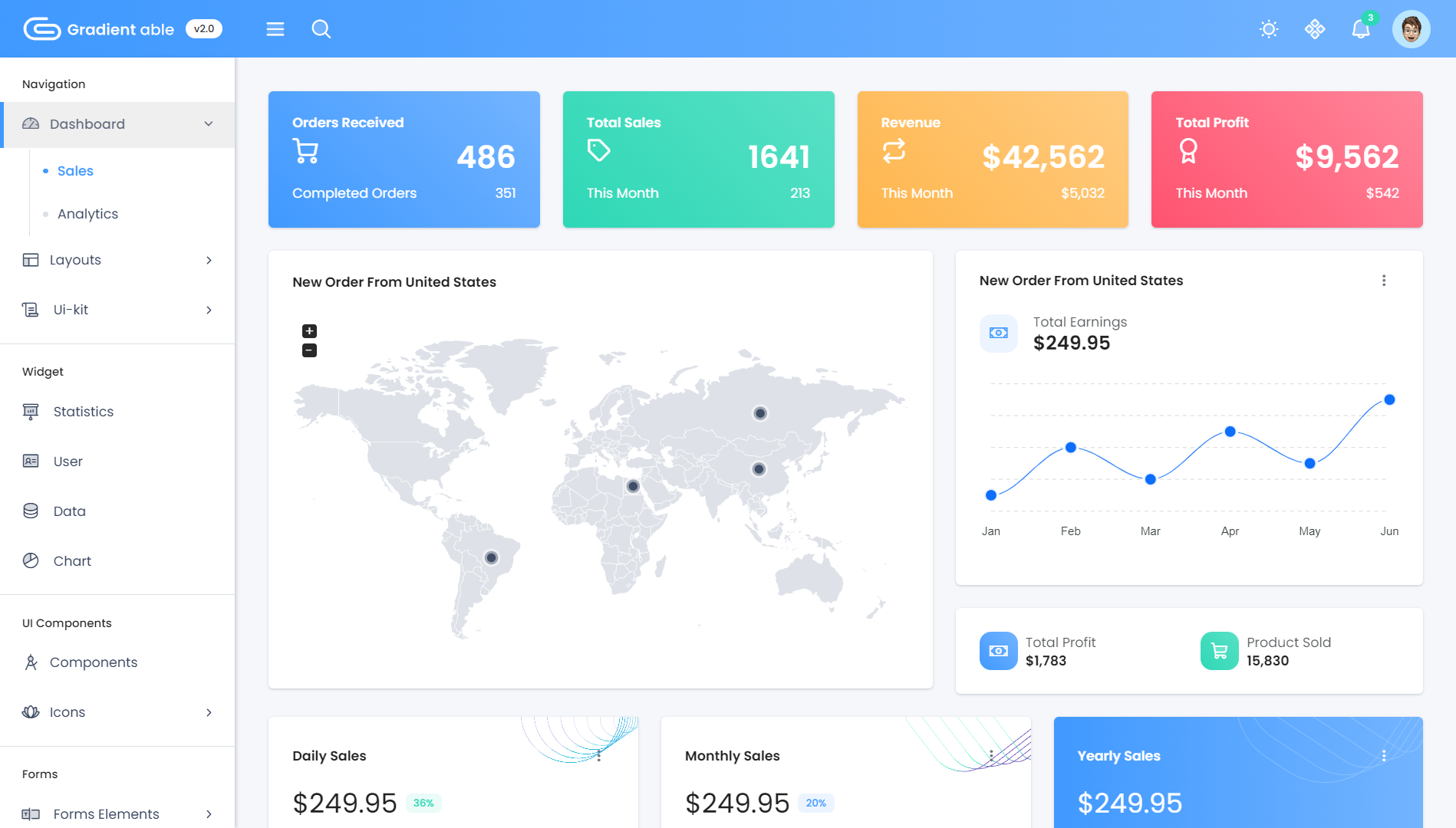Click the Jun data point on chart
Image resolution: width=1456 pixels, height=828 pixels.
(1389, 399)
